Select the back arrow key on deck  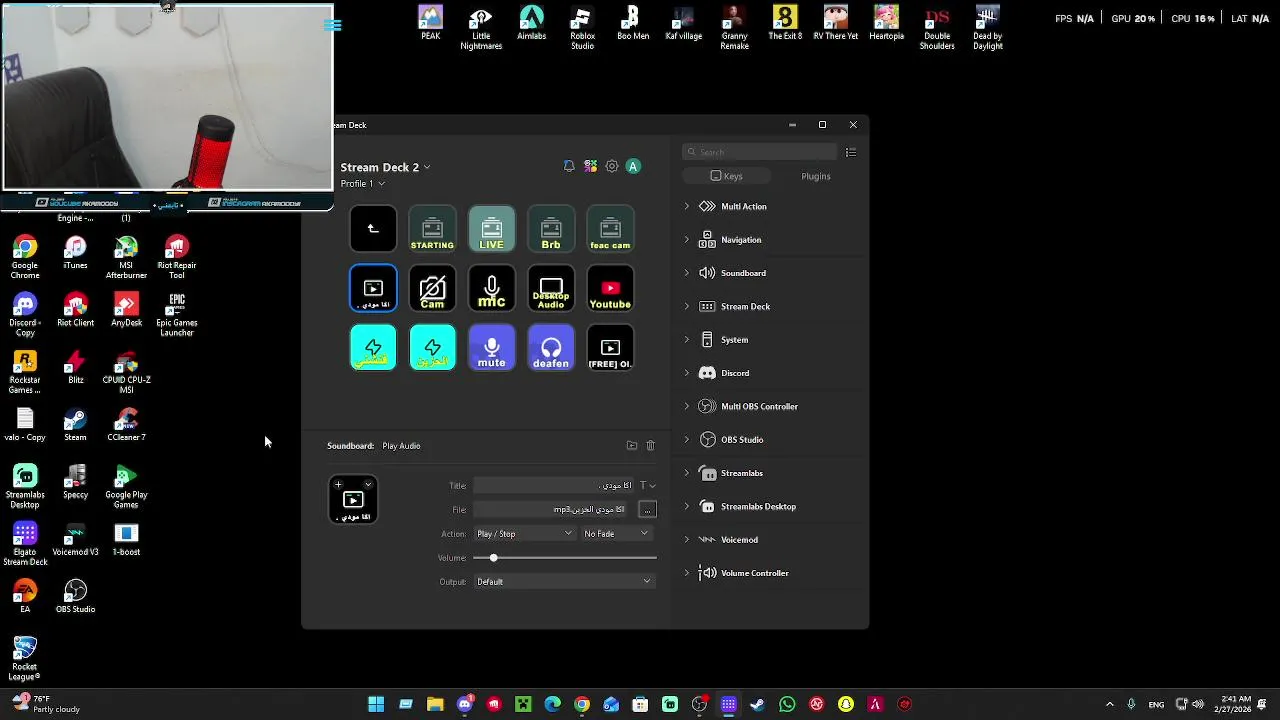(x=373, y=229)
